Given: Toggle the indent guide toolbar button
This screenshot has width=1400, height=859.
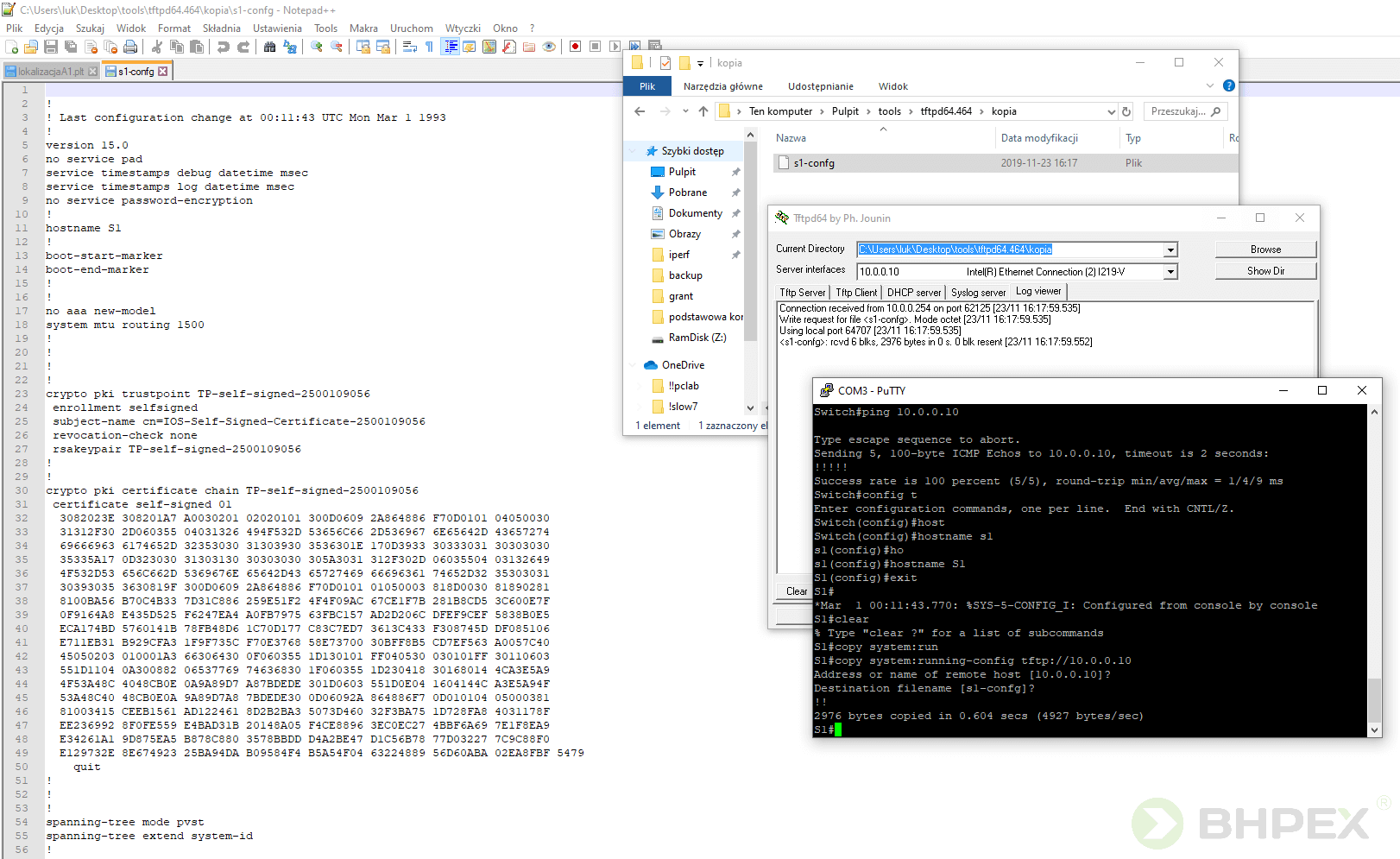Looking at the screenshot, I should (450, 47).
